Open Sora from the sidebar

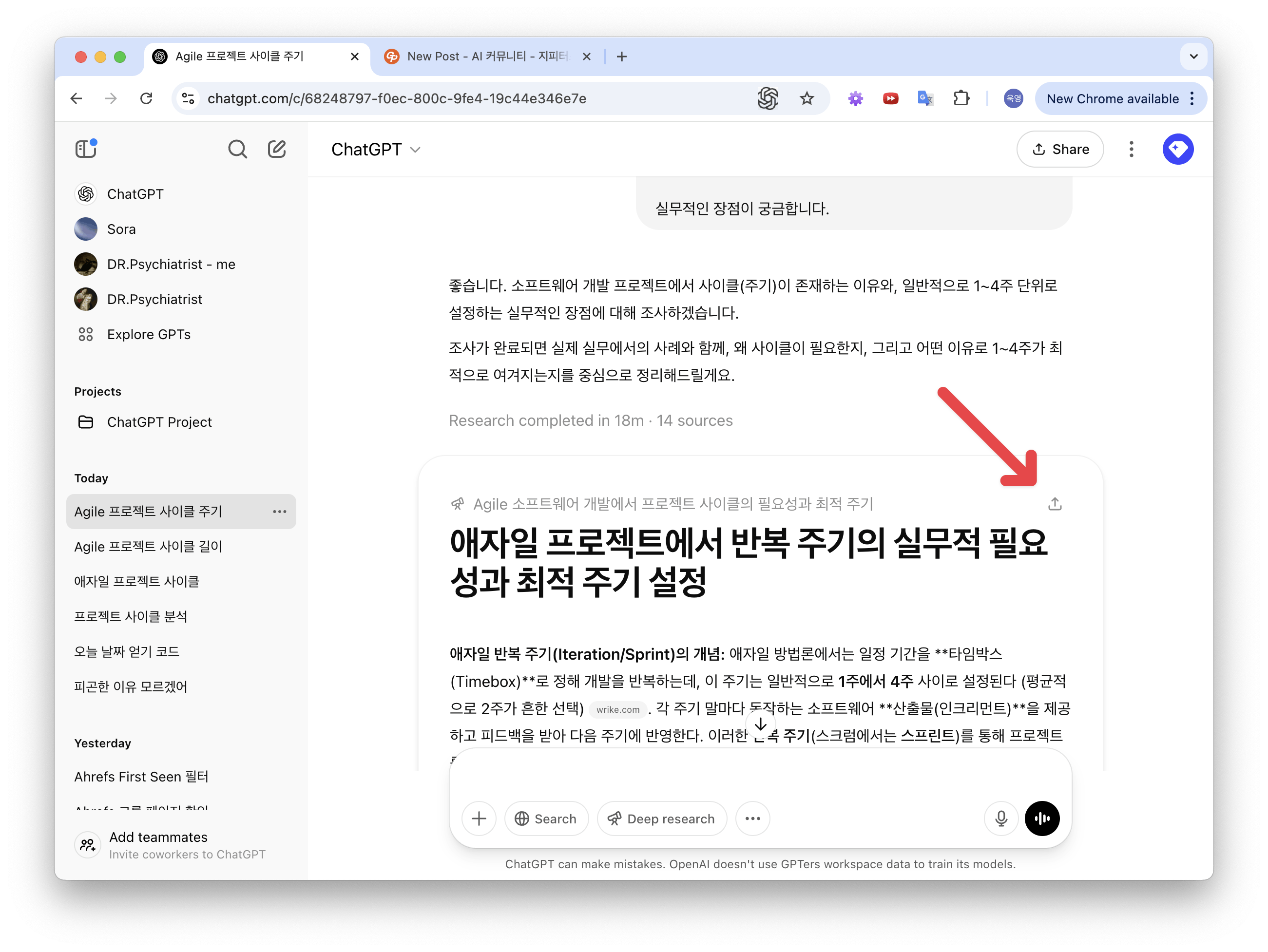pyautogui.click(x=181, y=228)
